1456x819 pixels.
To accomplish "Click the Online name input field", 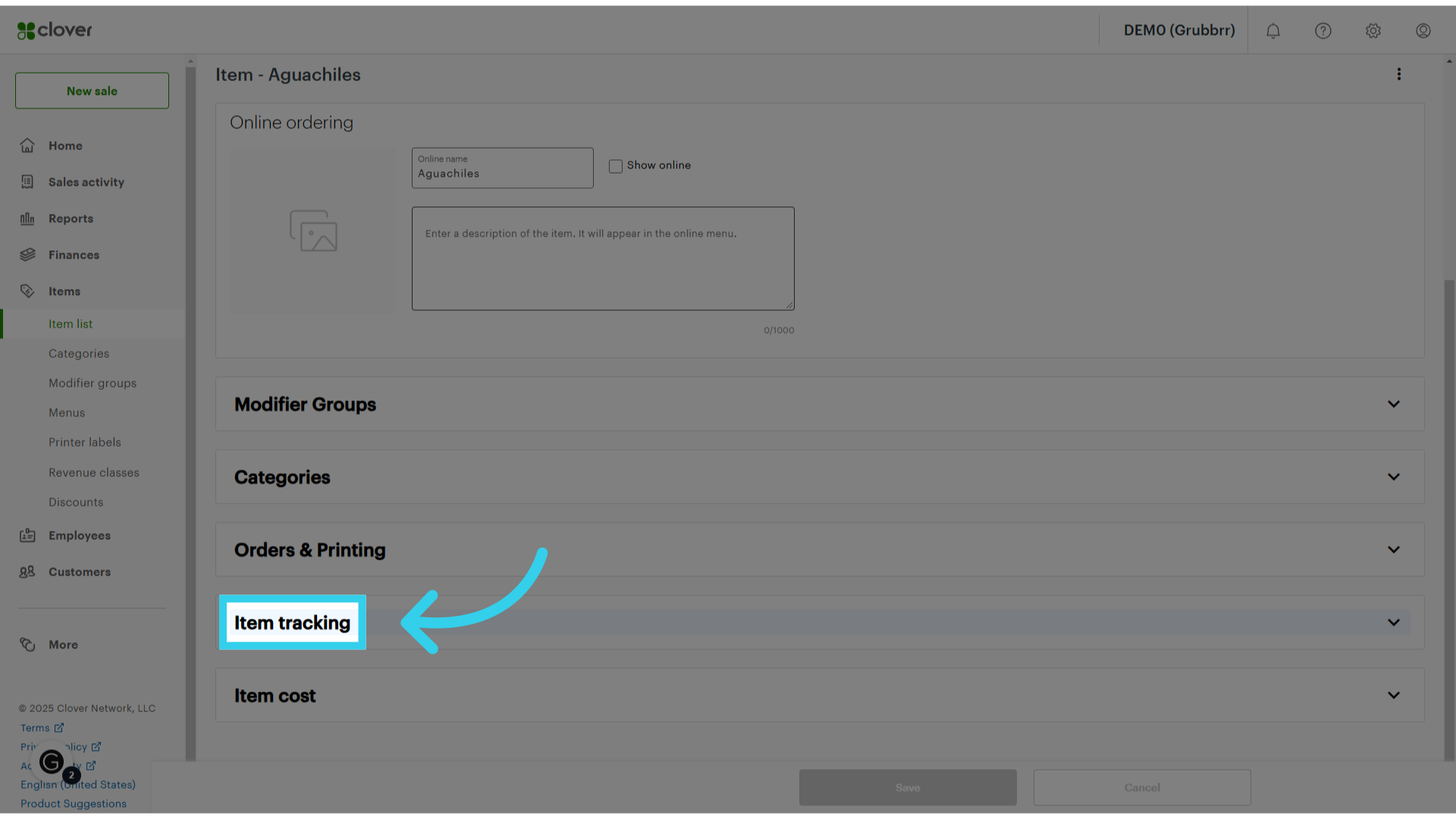I will tap(503, 168).
